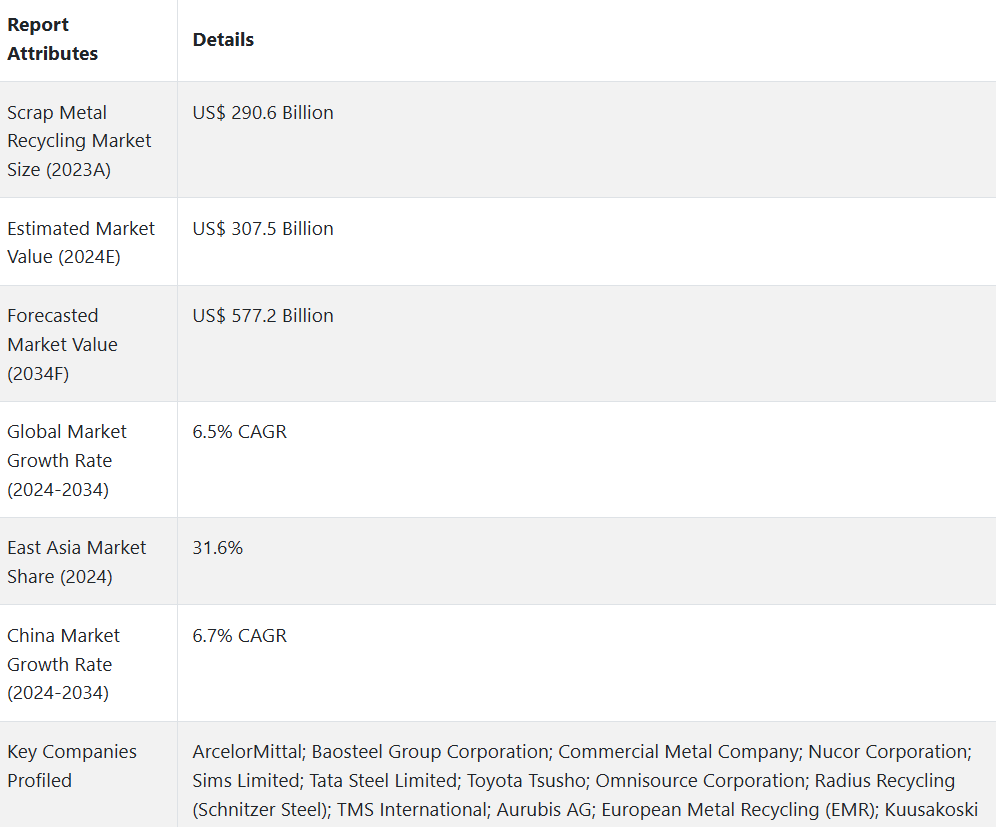Click the US$ 290.6 Billion value

(263, 112)
